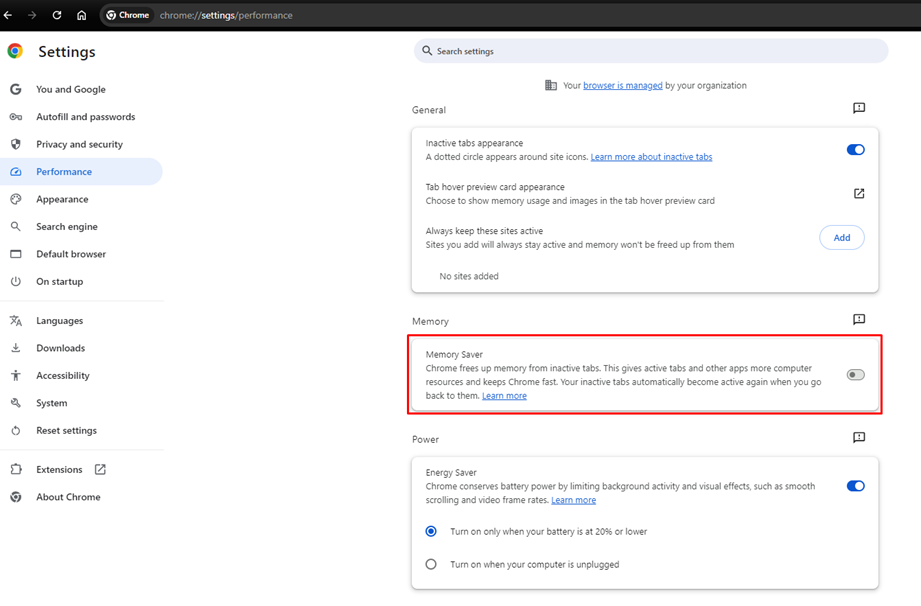Click the browser back arrow icon
Screen dimensions: 921x606
8,15
